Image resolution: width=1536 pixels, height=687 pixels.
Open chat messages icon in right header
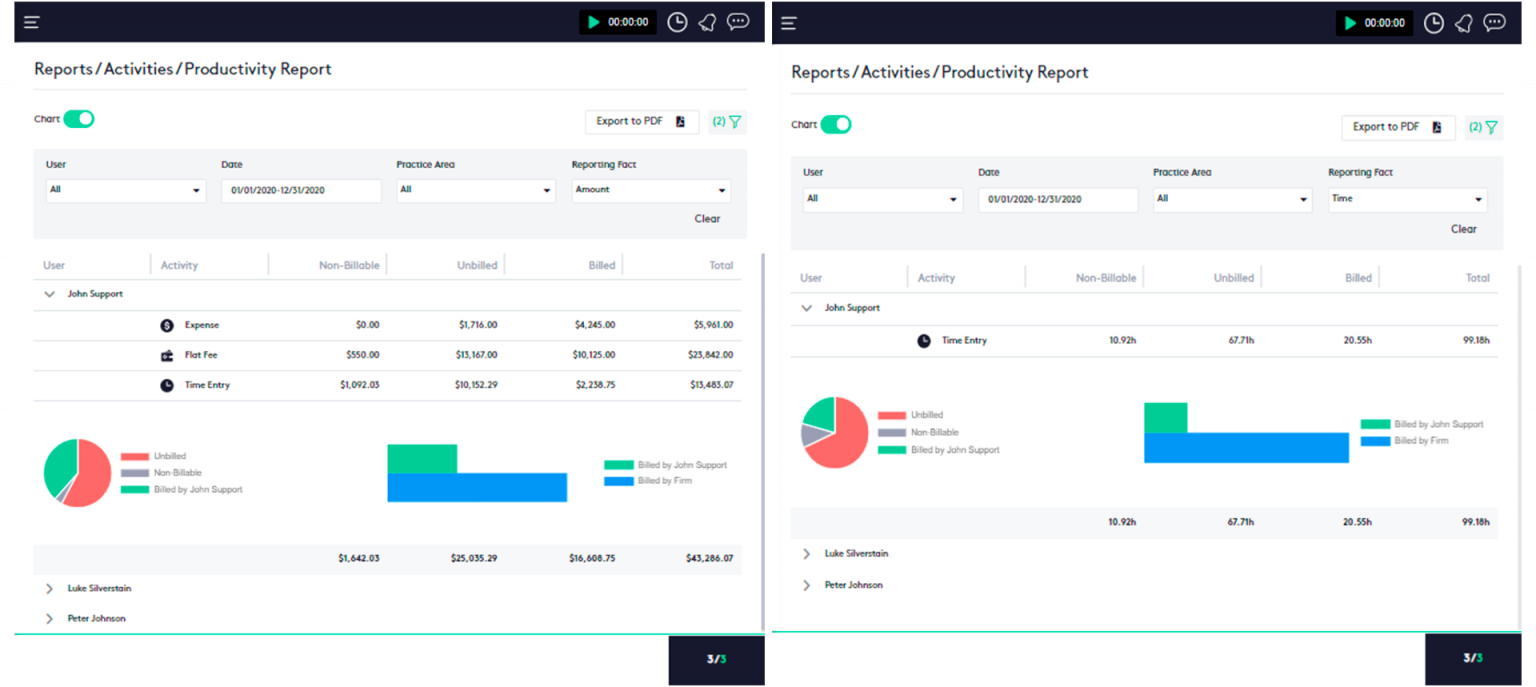(x=1495, y=23)
